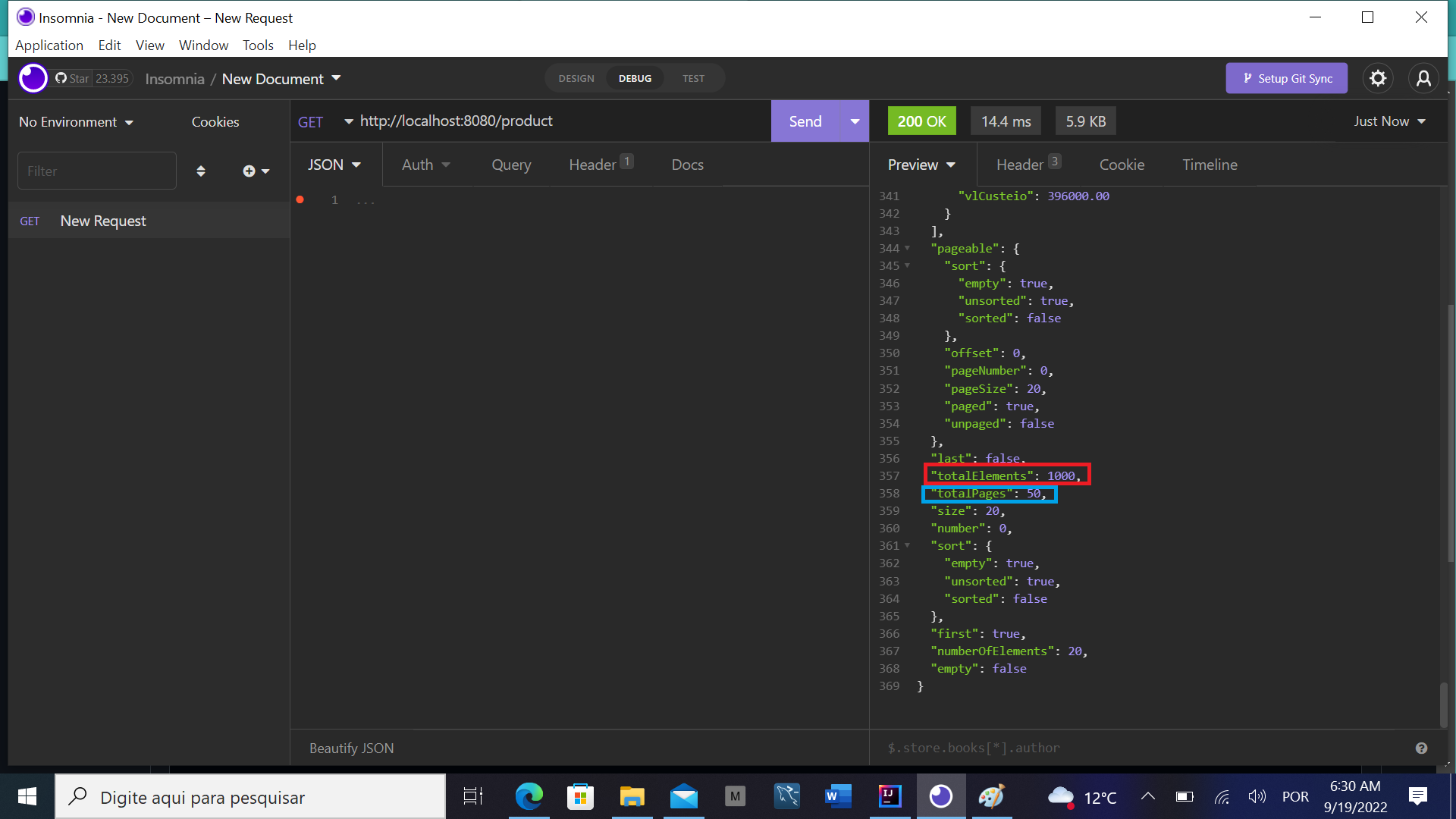This screenshot has height=819, width=1456.
Task: Open Microsoft Edge from the taskbar
Action: pyautogui.click(x=529, y=796)
